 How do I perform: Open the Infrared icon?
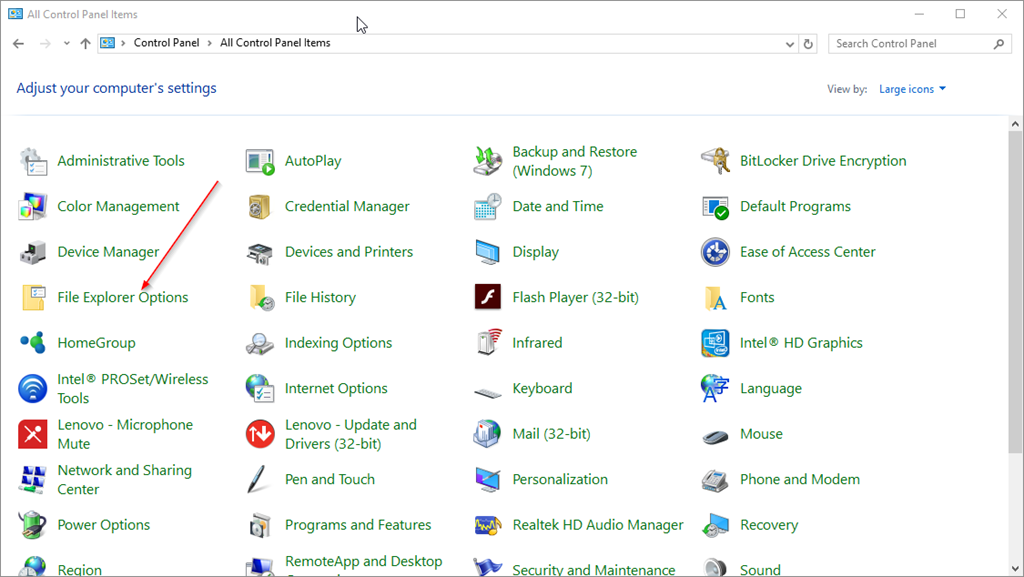(488, 343)
